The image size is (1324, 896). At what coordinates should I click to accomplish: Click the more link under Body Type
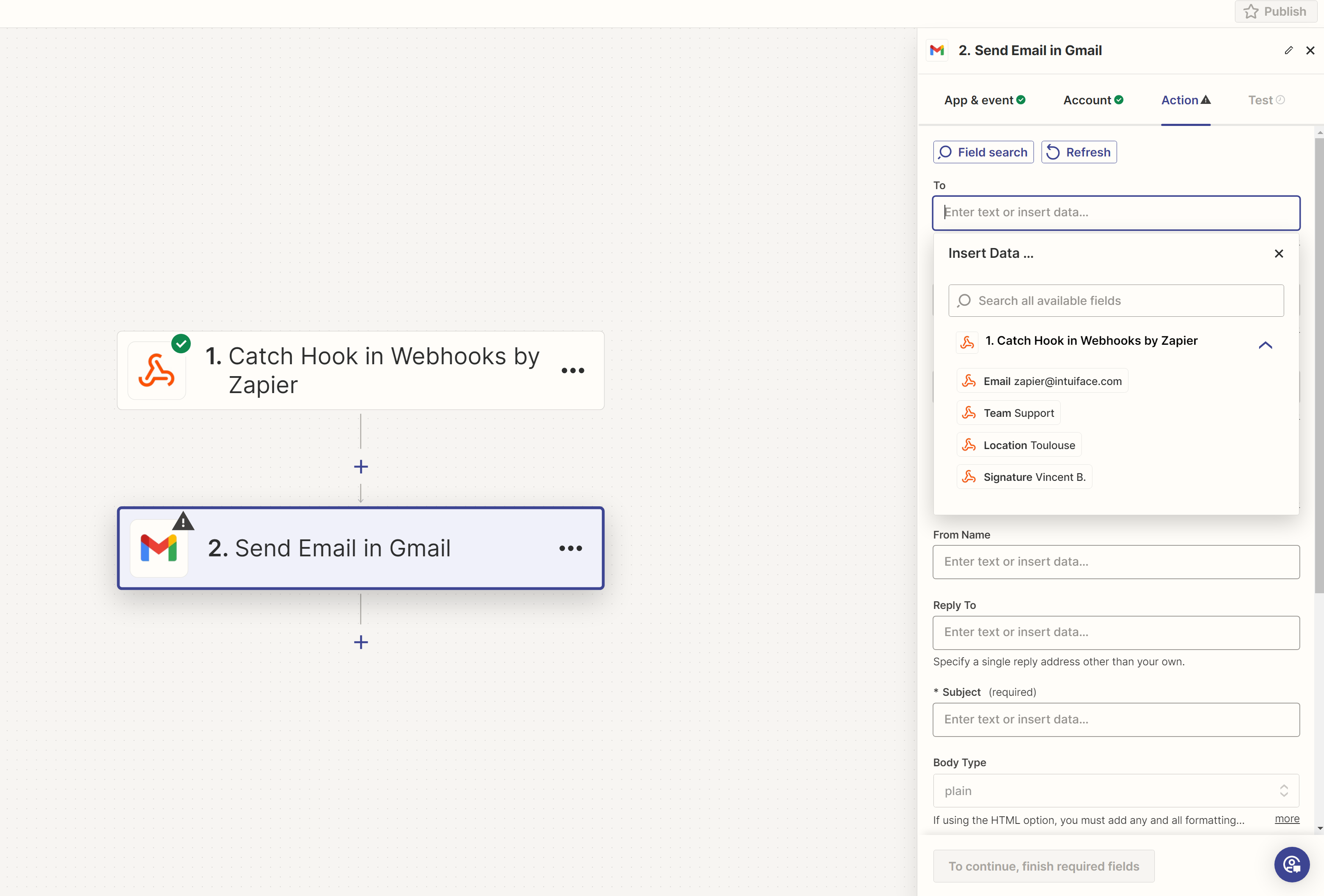coord(1287,819)
